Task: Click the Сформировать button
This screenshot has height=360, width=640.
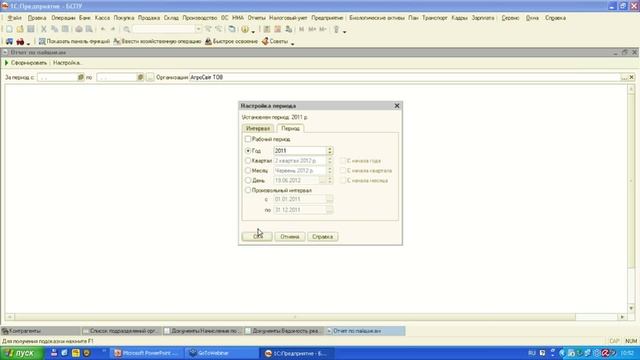Action: pos(26,63)
